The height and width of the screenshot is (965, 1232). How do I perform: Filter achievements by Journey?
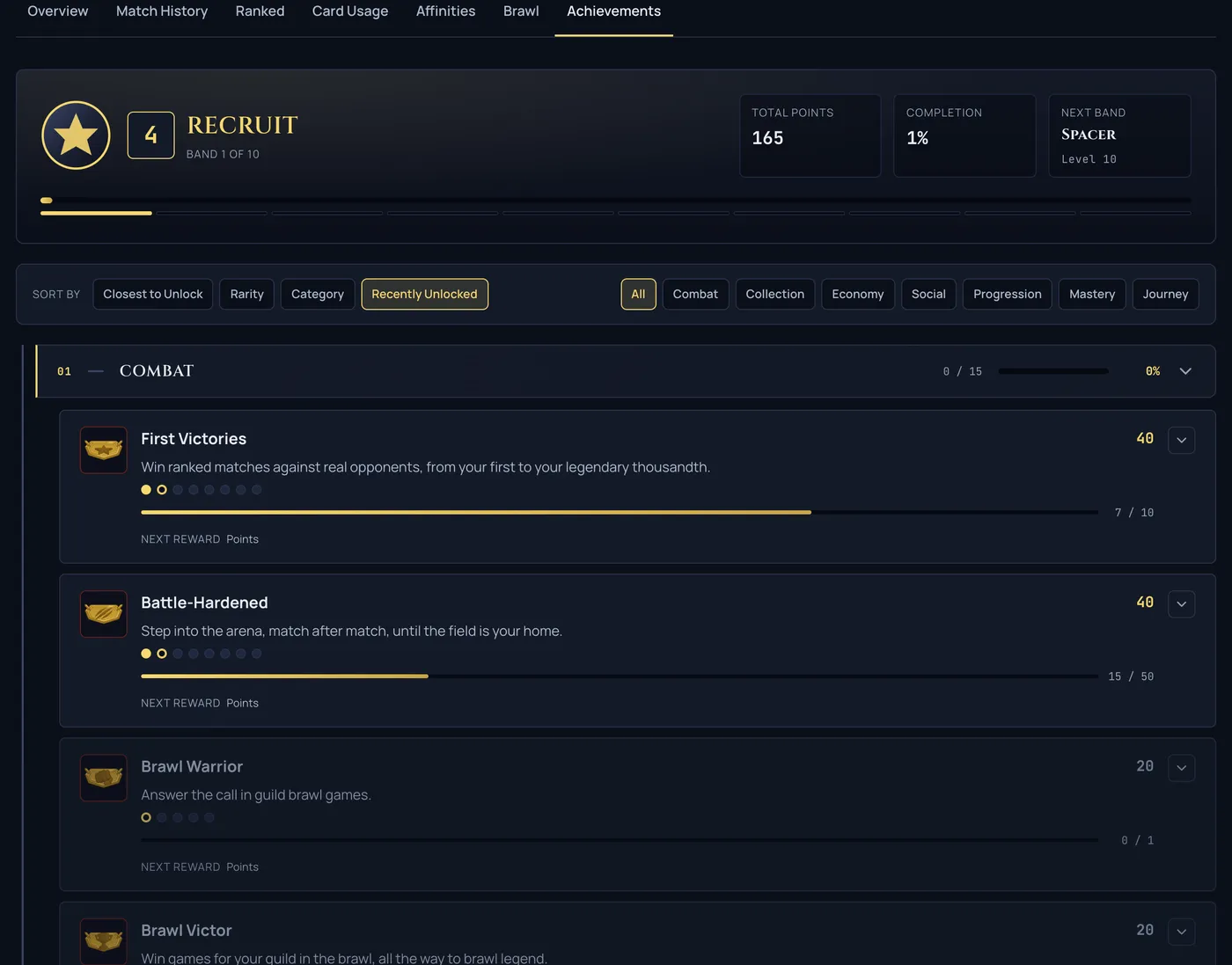coord(1165,294)
